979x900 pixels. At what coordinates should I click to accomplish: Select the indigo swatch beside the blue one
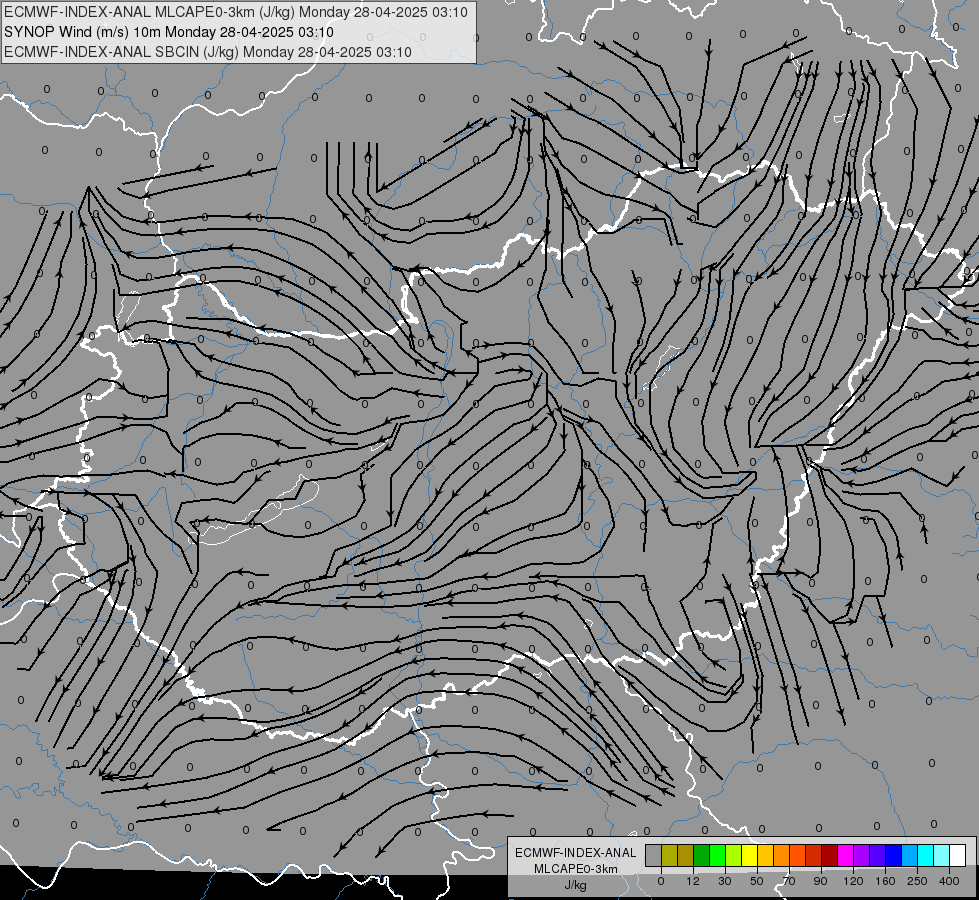tap(877, 855)
